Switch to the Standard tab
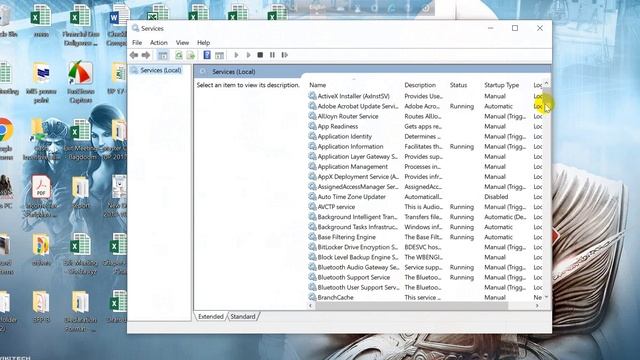This screenshot has width=640, height=360. (x=243, y=316)
